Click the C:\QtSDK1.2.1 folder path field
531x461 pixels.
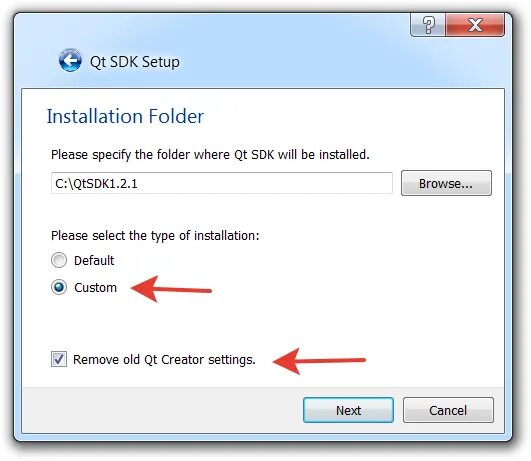222,183
